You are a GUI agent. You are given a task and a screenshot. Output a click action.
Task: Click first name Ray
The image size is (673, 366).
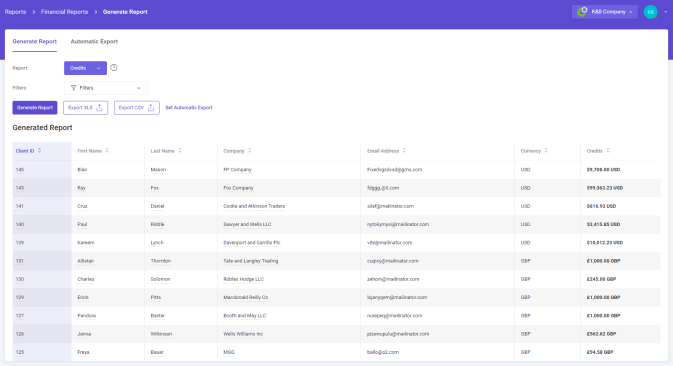[x=81, y=188]
